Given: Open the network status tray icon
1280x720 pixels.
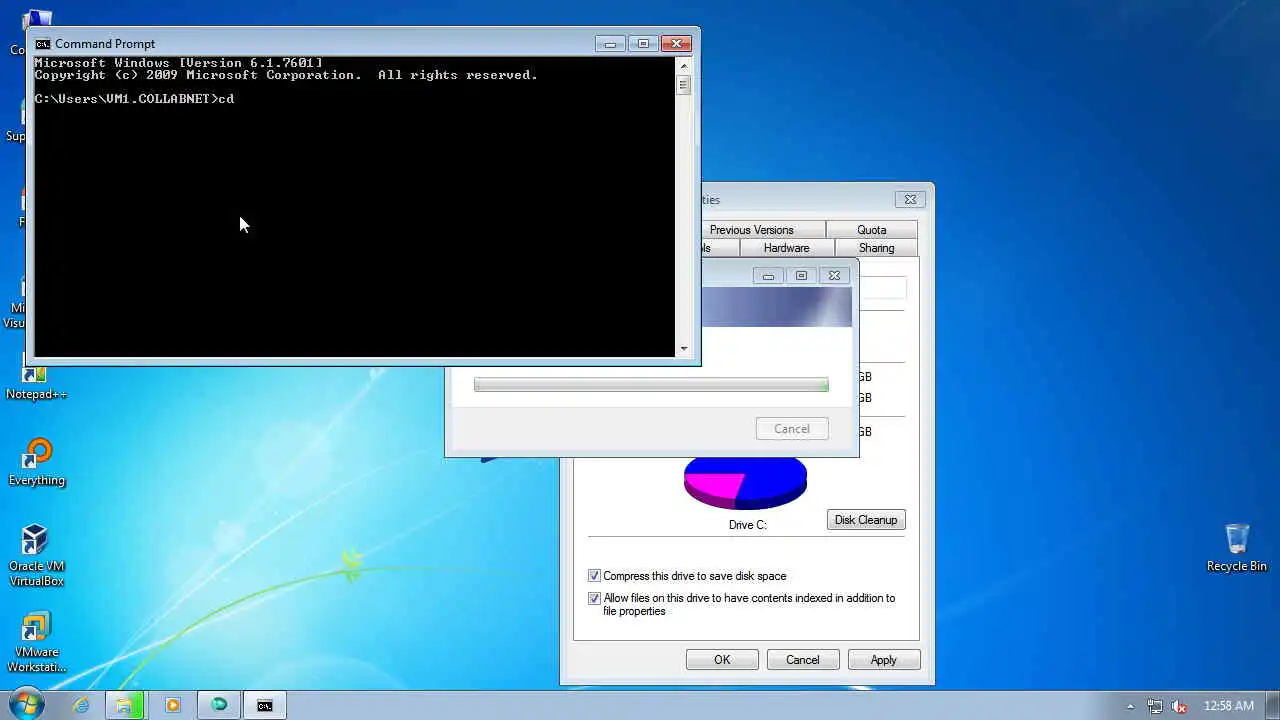Looking at the screenshot, I should click(1155, 706).
